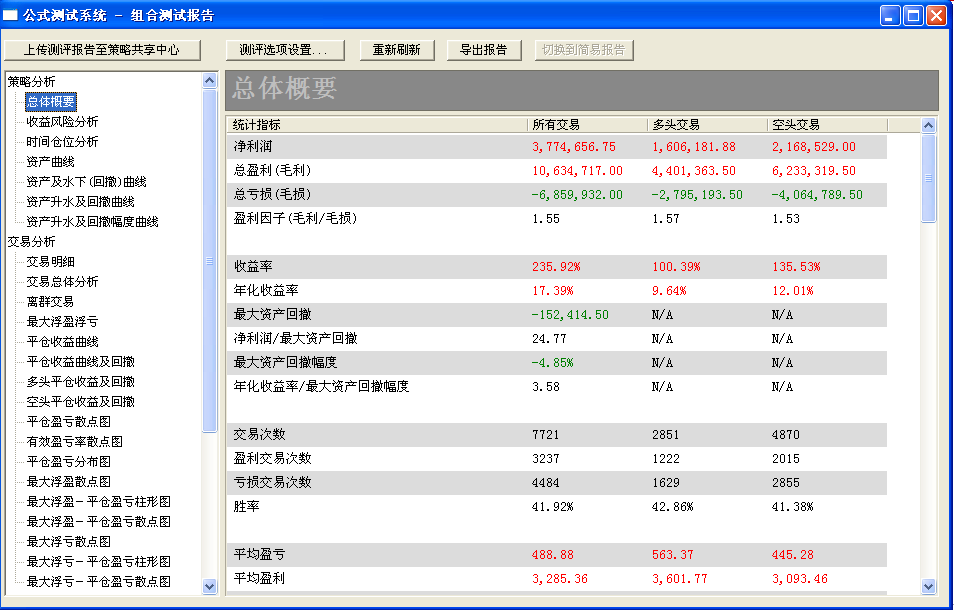Open 时间仓位分析 tree item
954x610 pixels.
point(62,142)
